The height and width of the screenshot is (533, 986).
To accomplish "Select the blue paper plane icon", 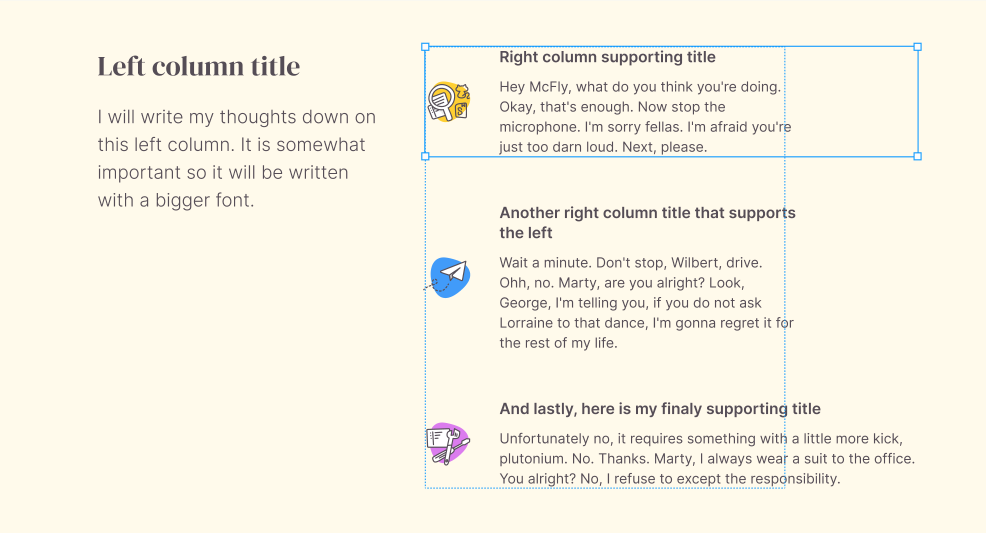I will tap(449, 277).
